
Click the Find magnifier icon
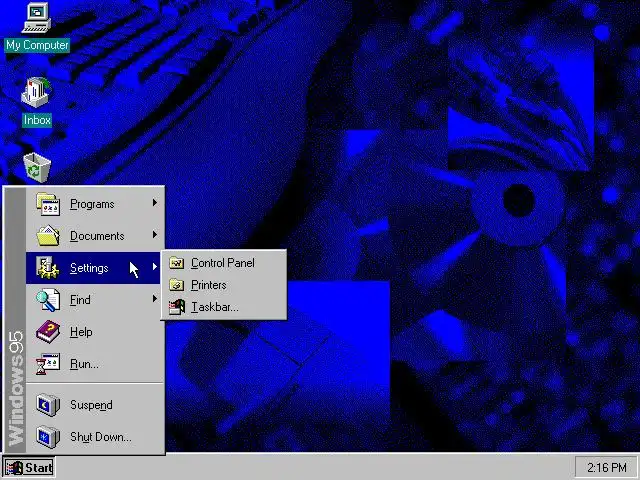point(48,300)
